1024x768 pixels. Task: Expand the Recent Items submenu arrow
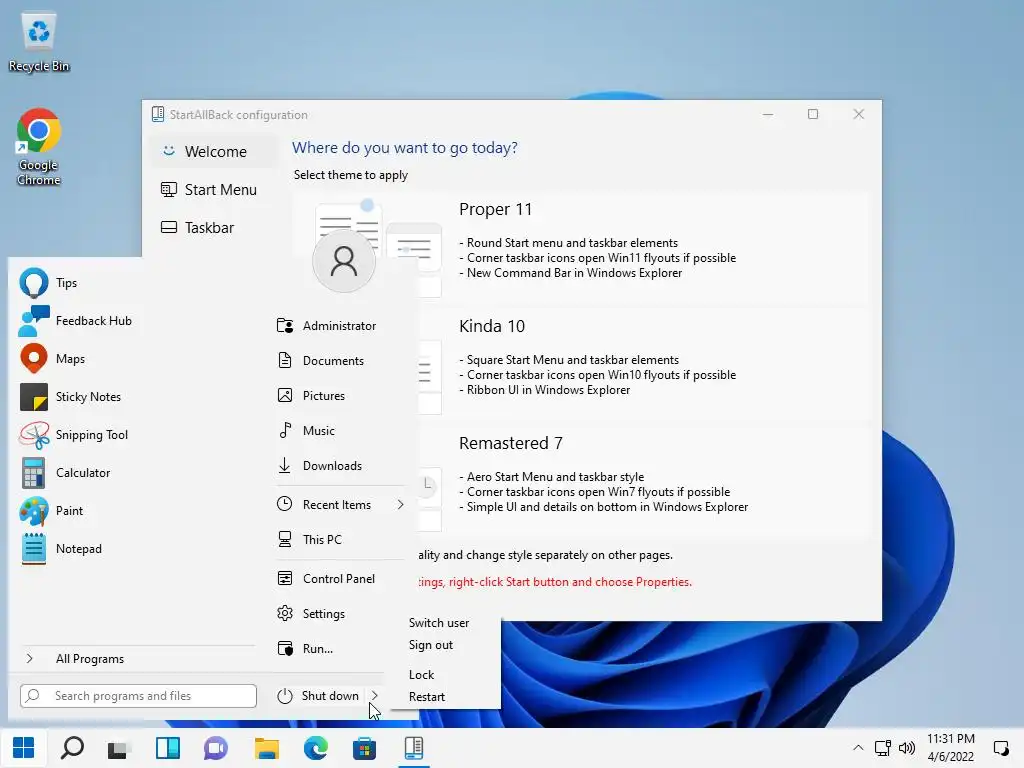[400, 505]
